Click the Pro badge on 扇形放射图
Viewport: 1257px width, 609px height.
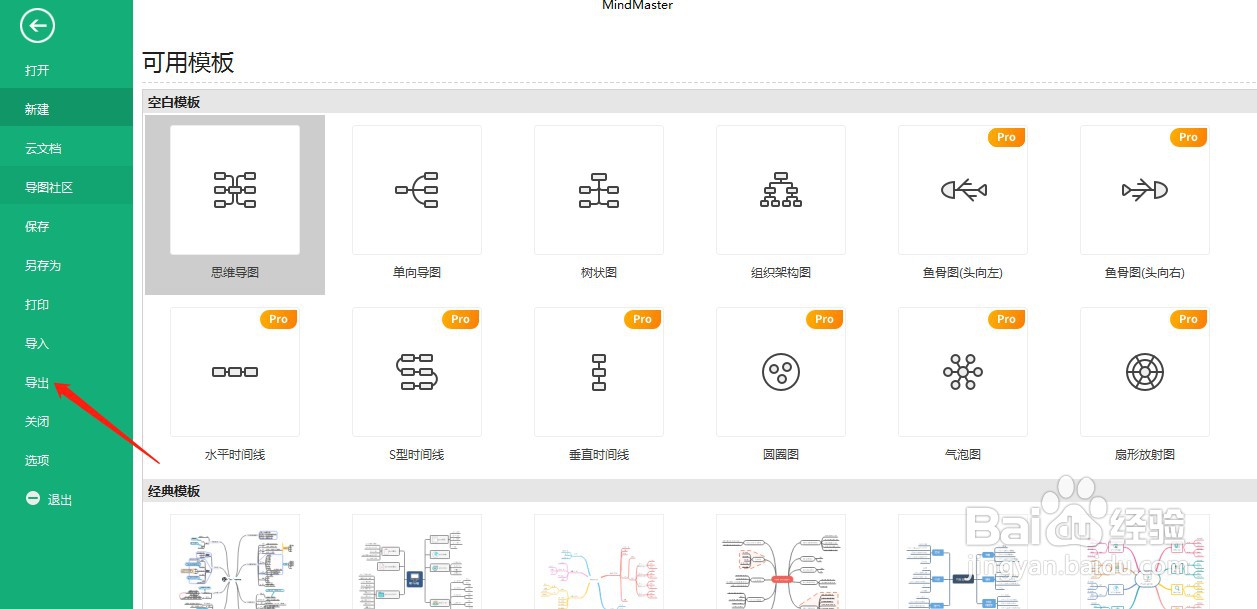pos(1188,319)
